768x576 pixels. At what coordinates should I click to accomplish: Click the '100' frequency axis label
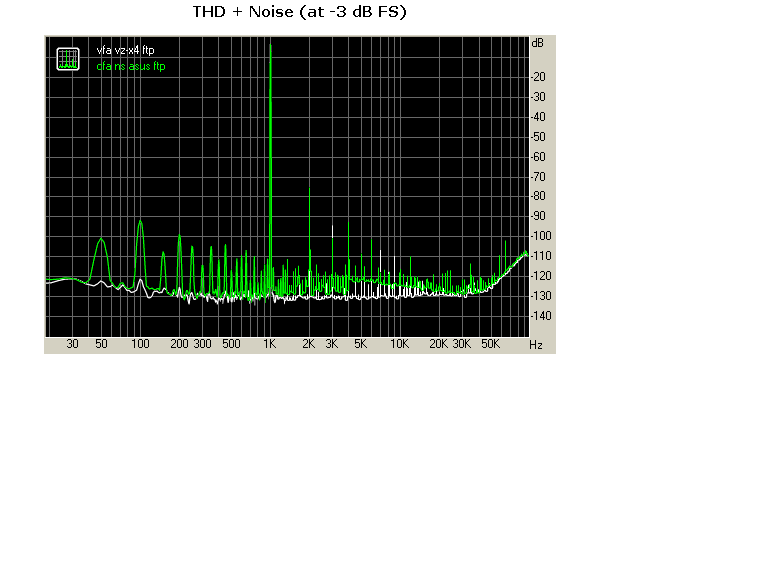[x=141, y=344]
